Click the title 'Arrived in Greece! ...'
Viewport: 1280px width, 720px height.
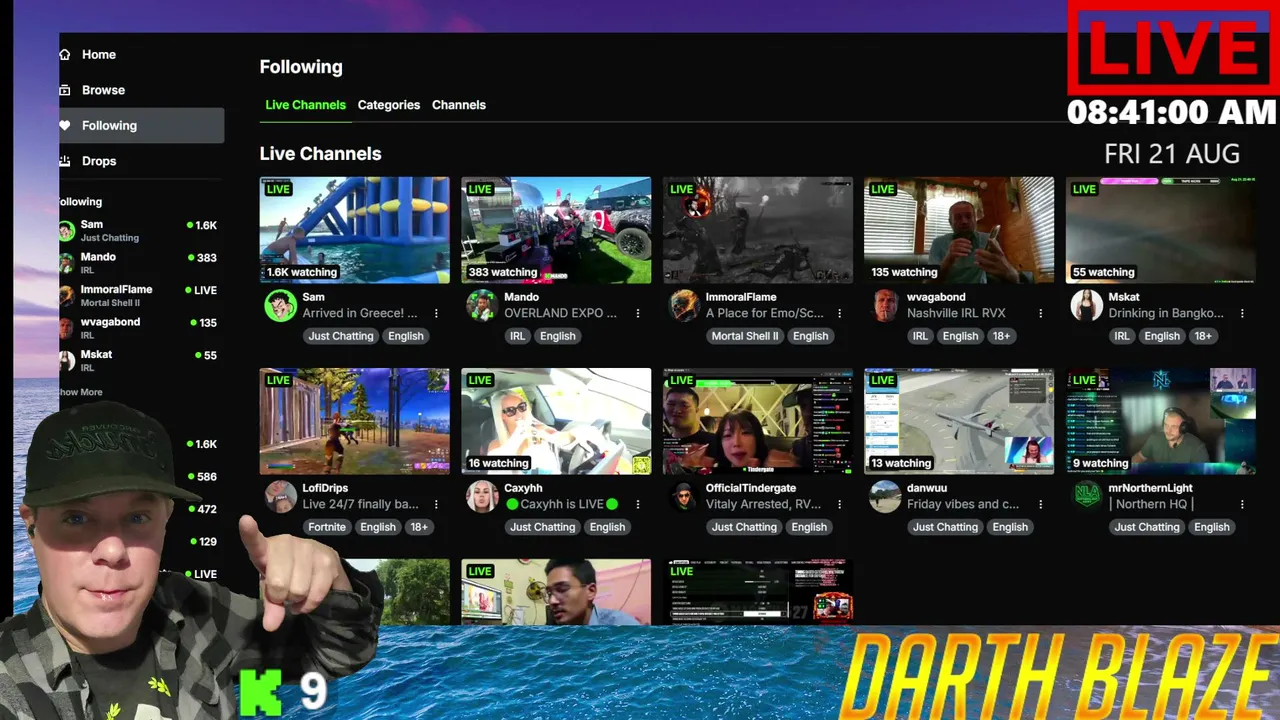360,313
